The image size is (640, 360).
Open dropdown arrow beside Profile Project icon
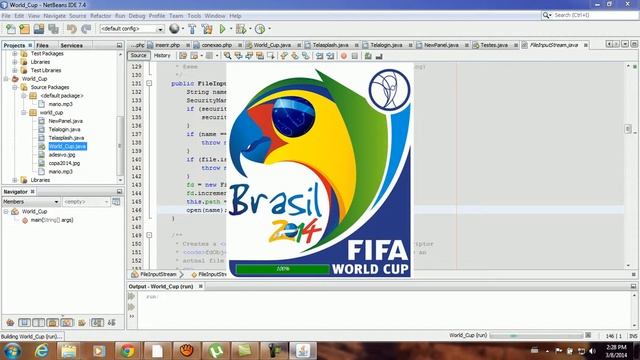[269, 29]
